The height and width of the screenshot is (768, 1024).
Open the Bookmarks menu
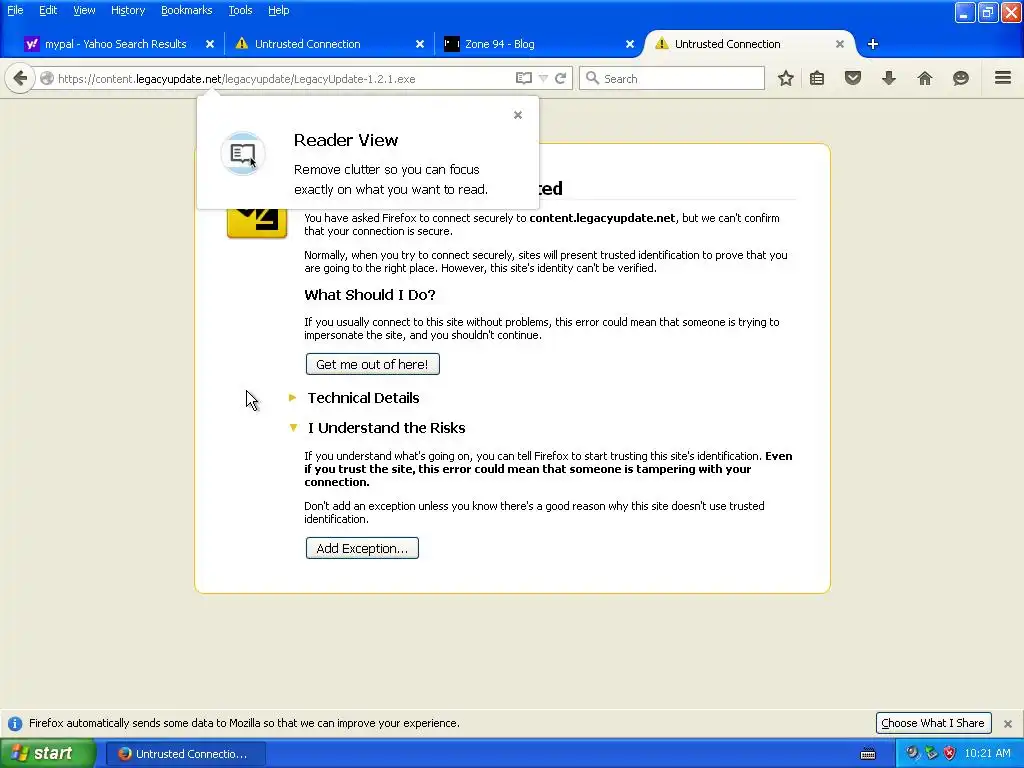187,10
